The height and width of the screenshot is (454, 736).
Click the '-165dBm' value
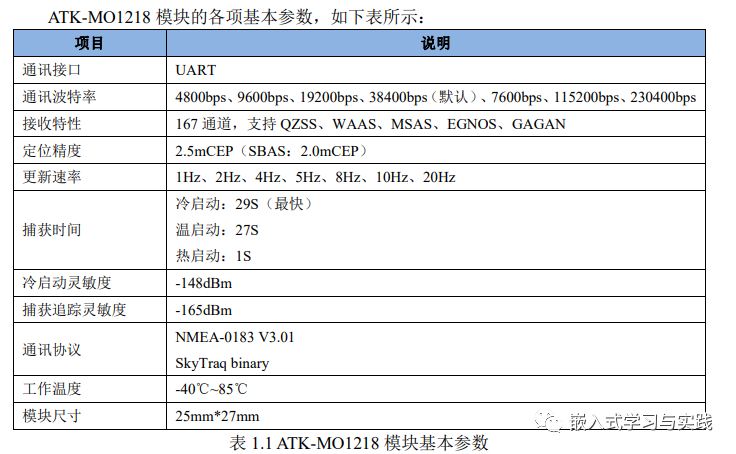(204, 310)
